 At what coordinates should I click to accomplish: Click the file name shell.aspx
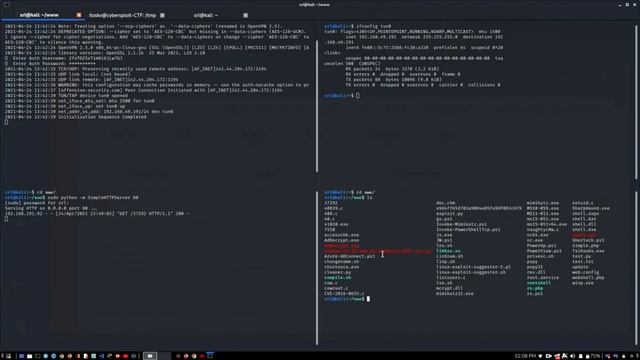point(585,213)
